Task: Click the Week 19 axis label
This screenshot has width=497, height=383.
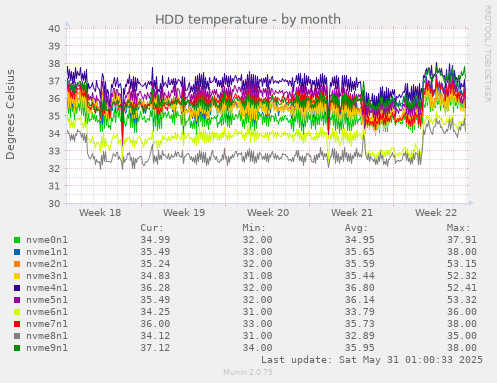Action: click(184, 213)
